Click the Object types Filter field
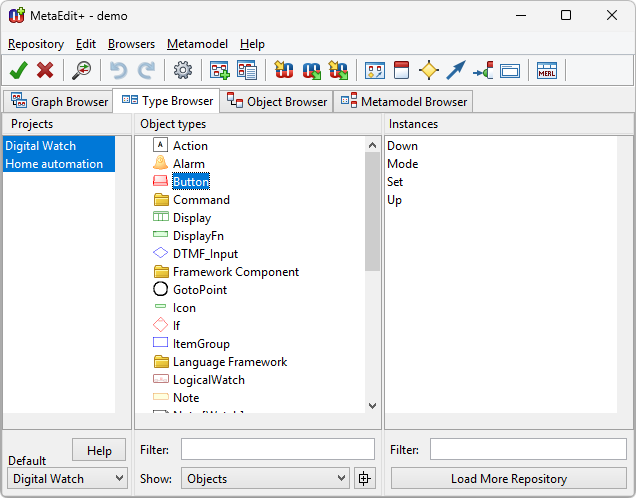Image resolution: width=636 pixels, height=498 pixels. [x=277, y=450]
